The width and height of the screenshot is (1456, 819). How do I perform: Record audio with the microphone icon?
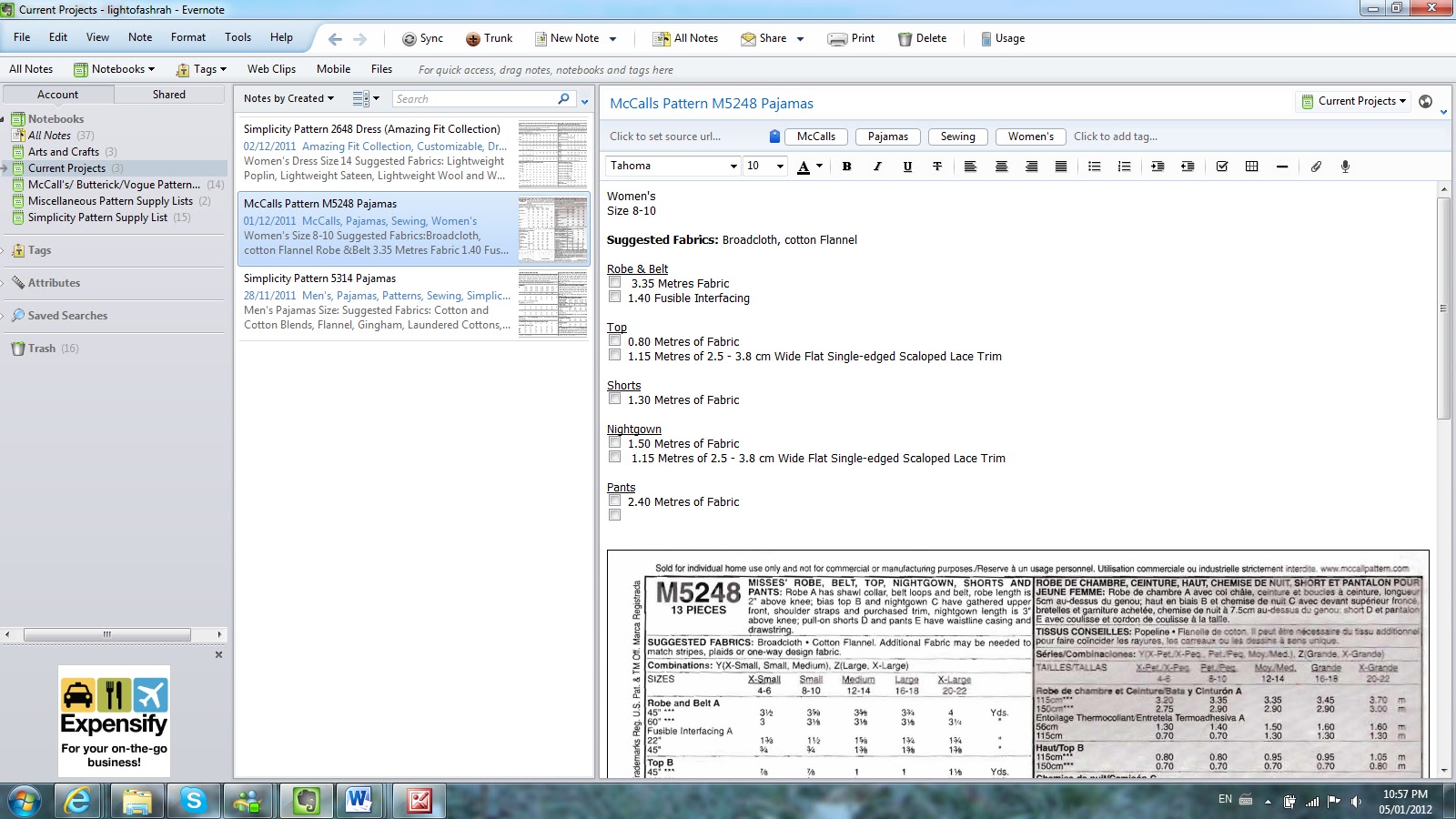coord(1346,167)
